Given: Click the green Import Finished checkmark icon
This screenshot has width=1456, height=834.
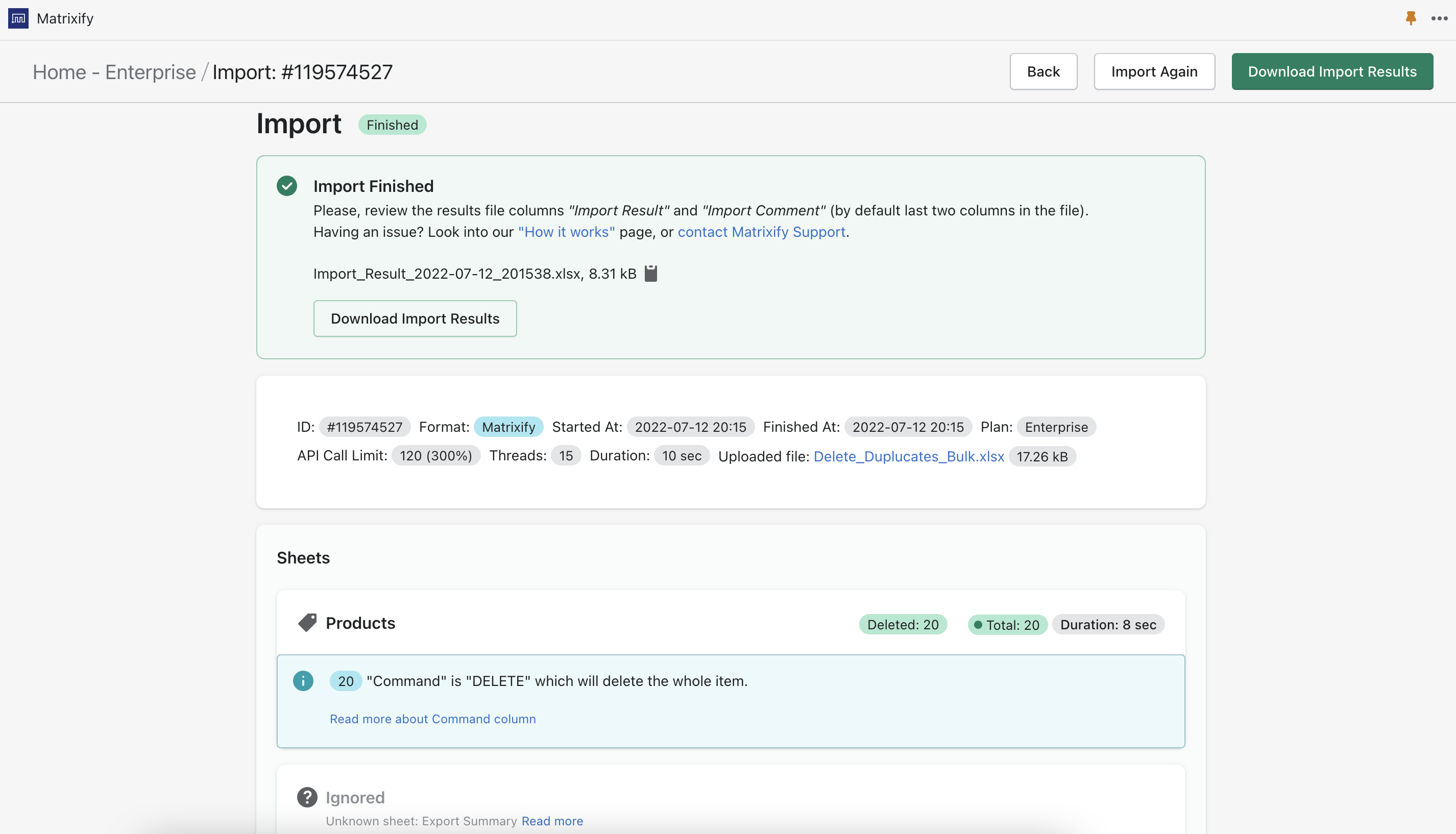Looking at the screenshot, I should (286, 186).
